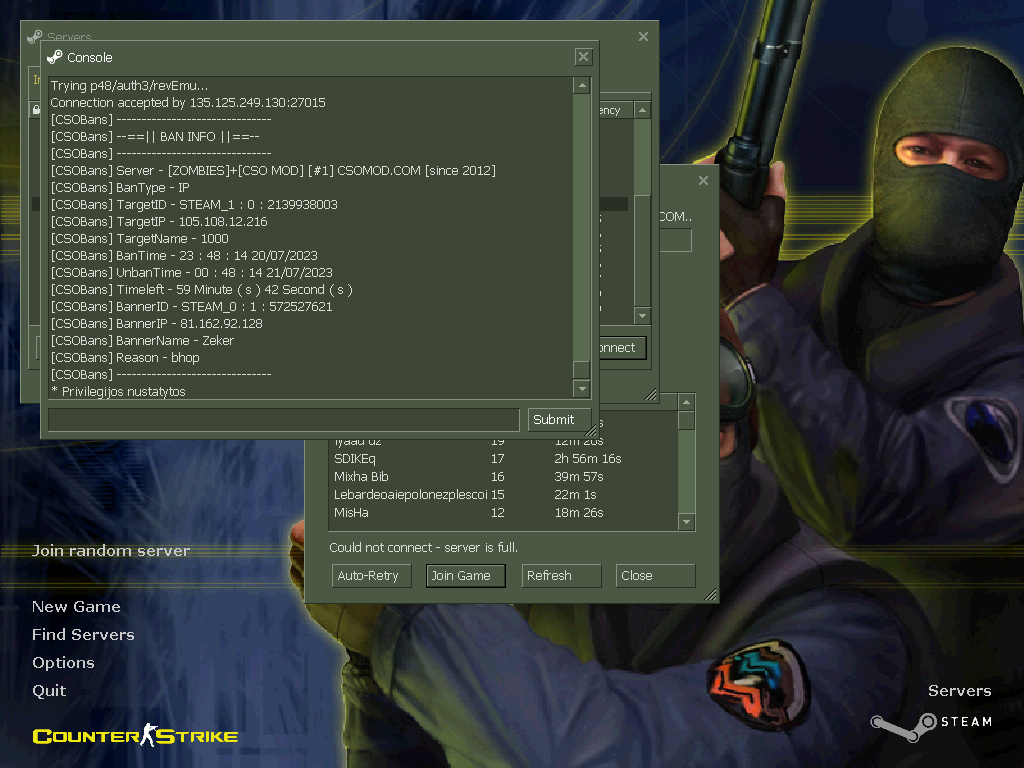This screenshot has width=1024, height=768.
Task: Open Find Servers from main menu
Action: [83, 635]
